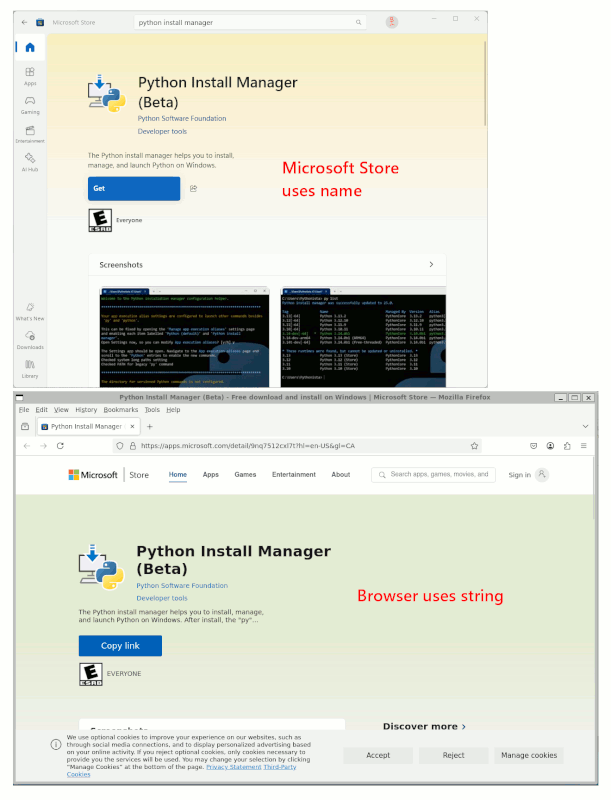Open Firefox Tools menu
Image resolution: width=611 pixels, height=800 pixels.
[152, 410]
